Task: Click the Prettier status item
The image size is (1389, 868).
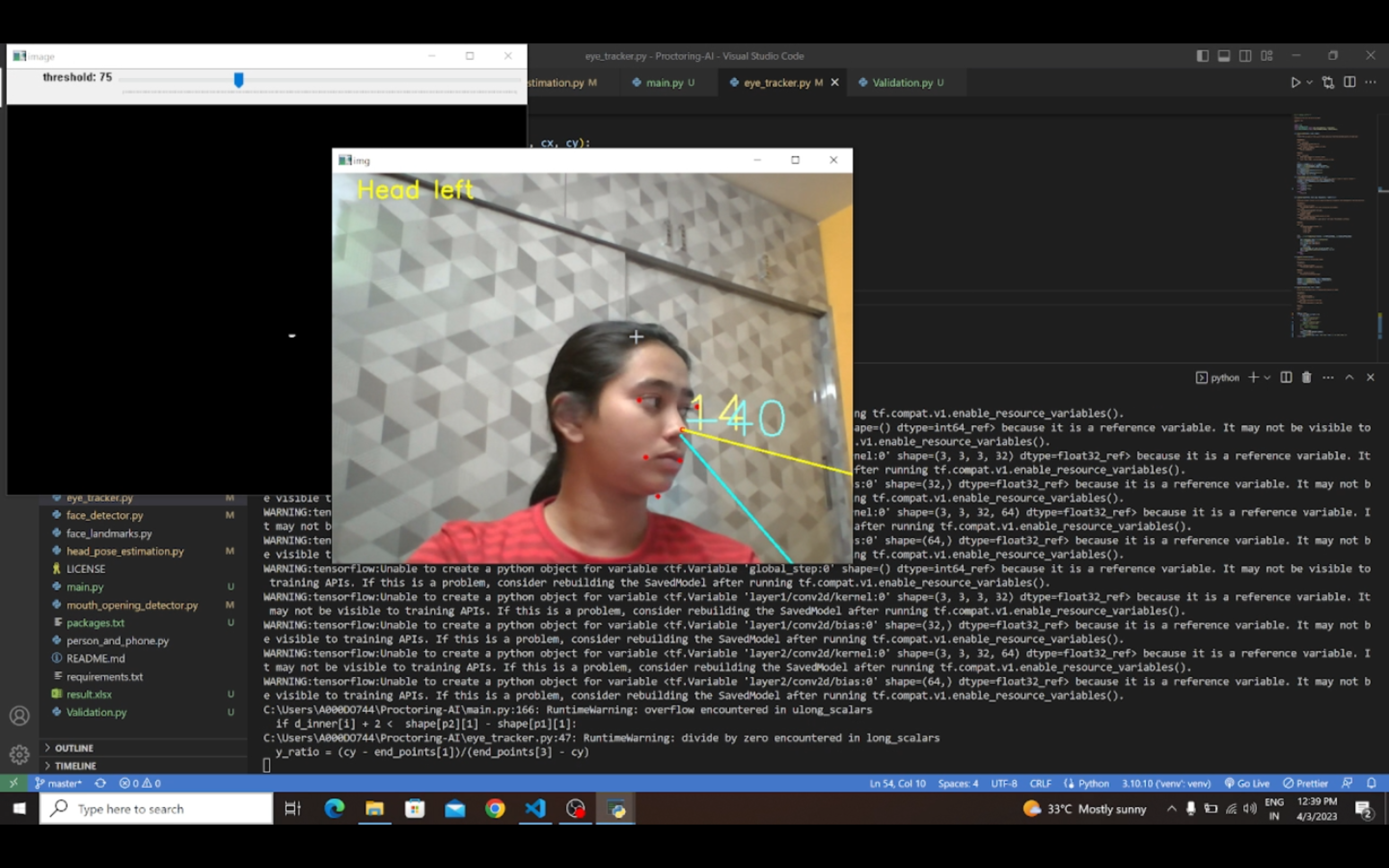Action: pyautogui.click(x=1305, y=783)
